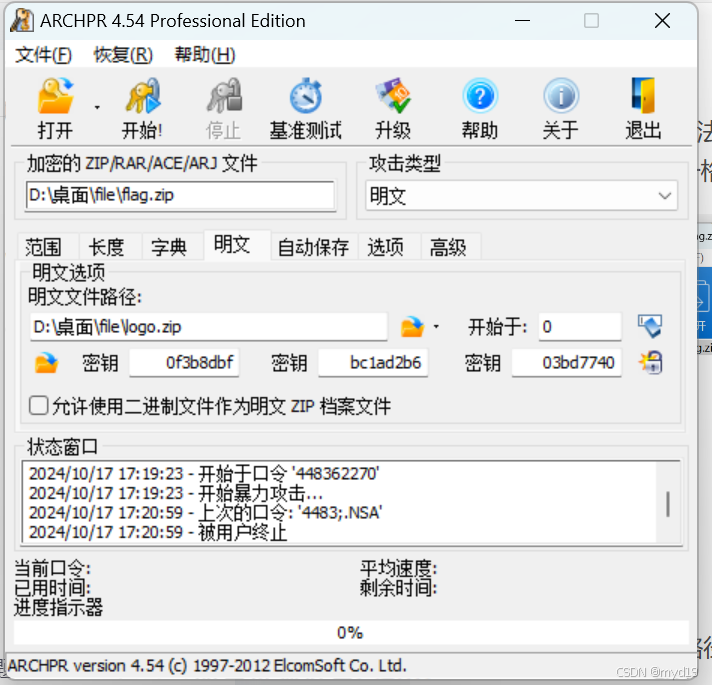Browse for plaintext file folder icon

pos(412,327)
